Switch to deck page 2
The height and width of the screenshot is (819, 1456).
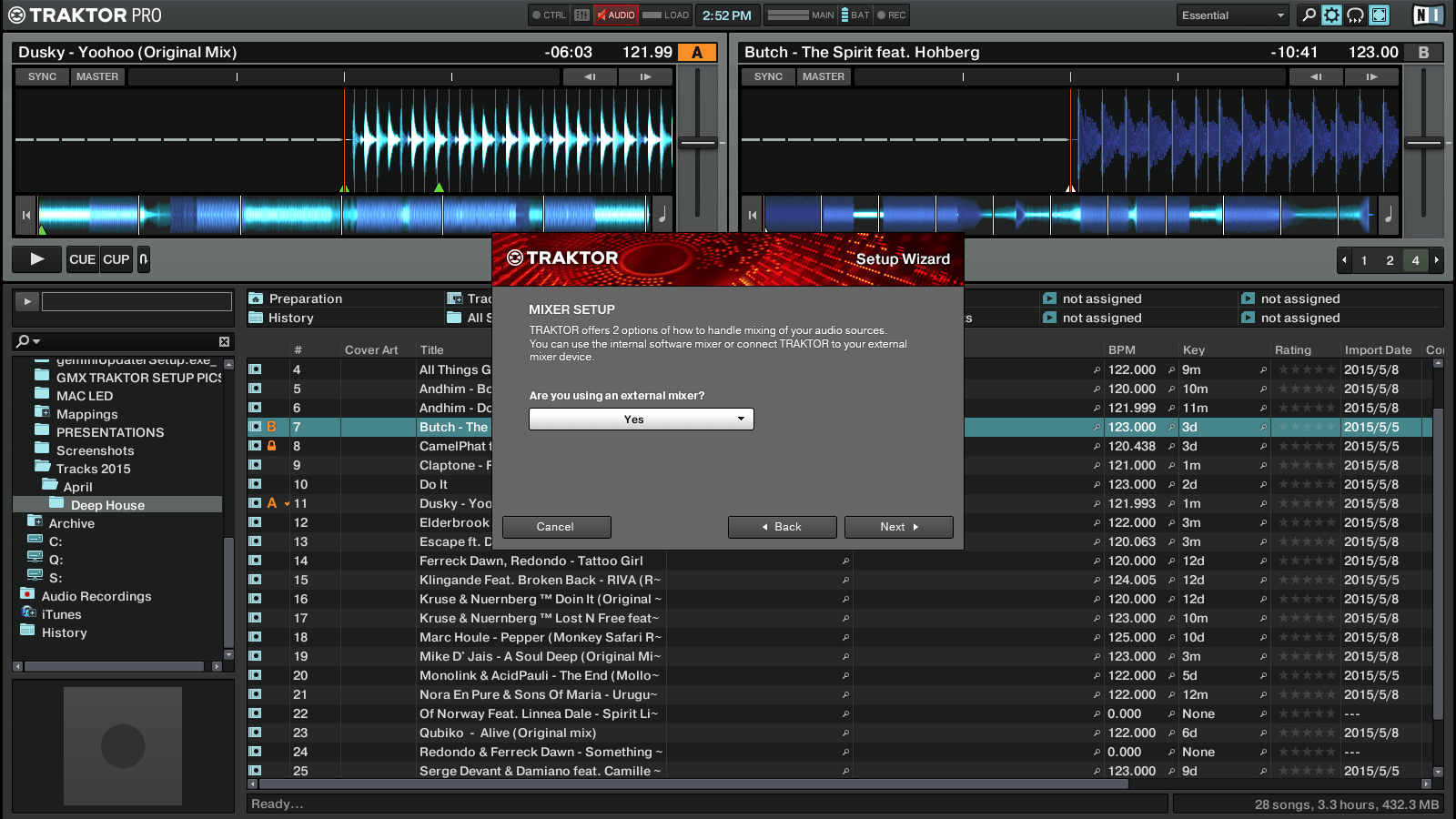coord(1390,260)
